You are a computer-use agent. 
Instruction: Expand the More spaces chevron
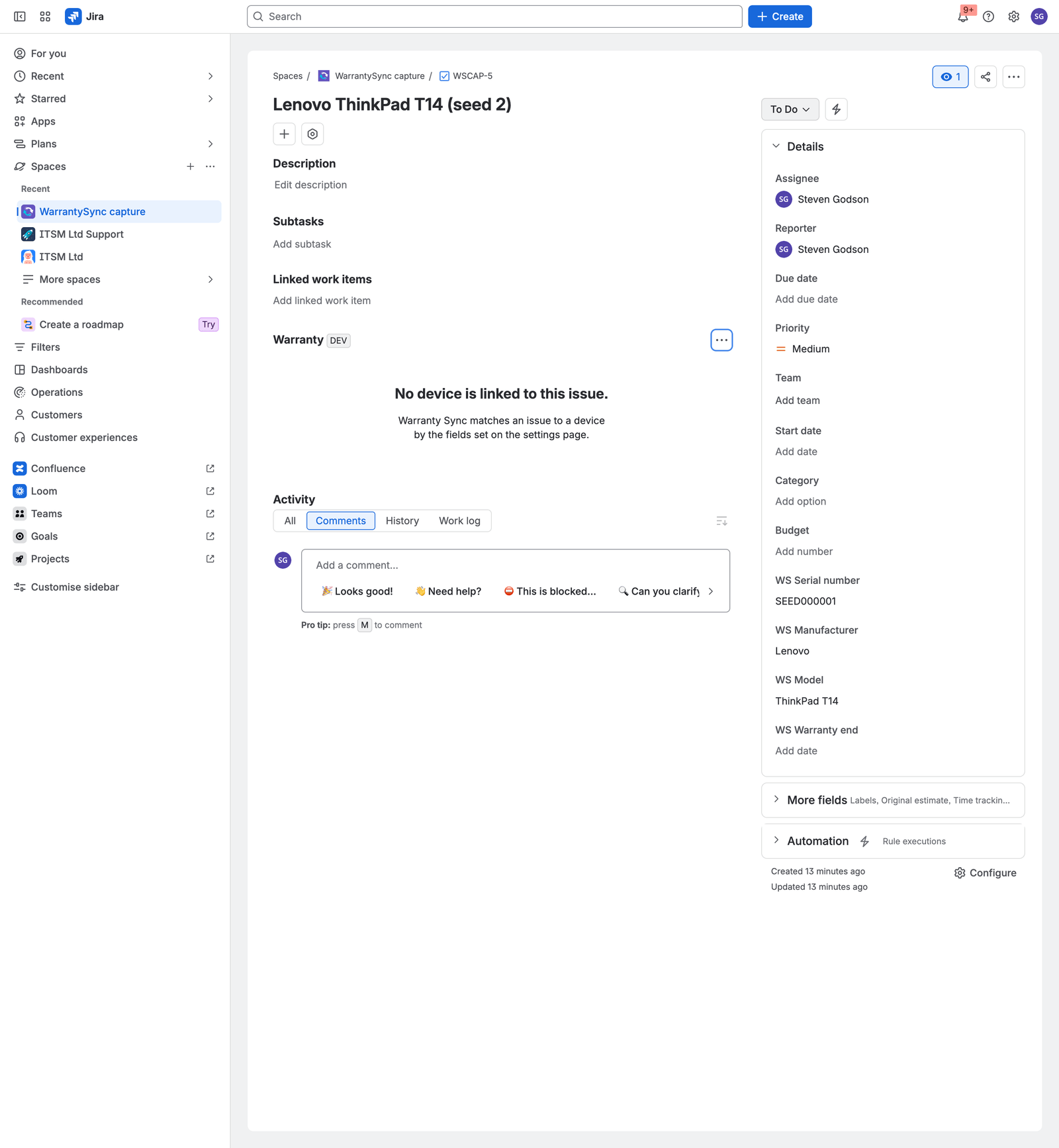(x=210, y=279)
